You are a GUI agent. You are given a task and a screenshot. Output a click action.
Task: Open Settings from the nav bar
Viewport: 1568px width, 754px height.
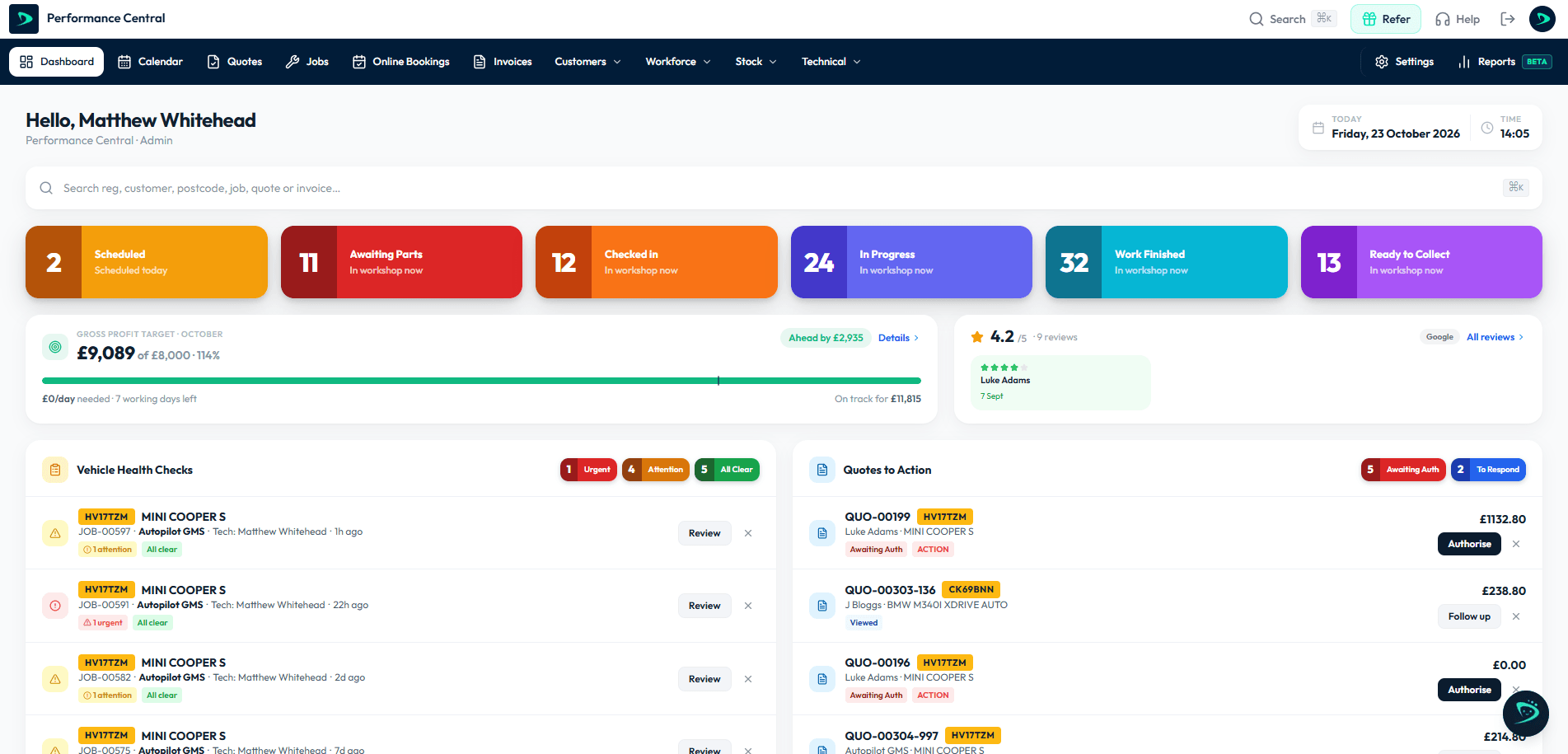pyautogui.click(x=1404, y=62)
